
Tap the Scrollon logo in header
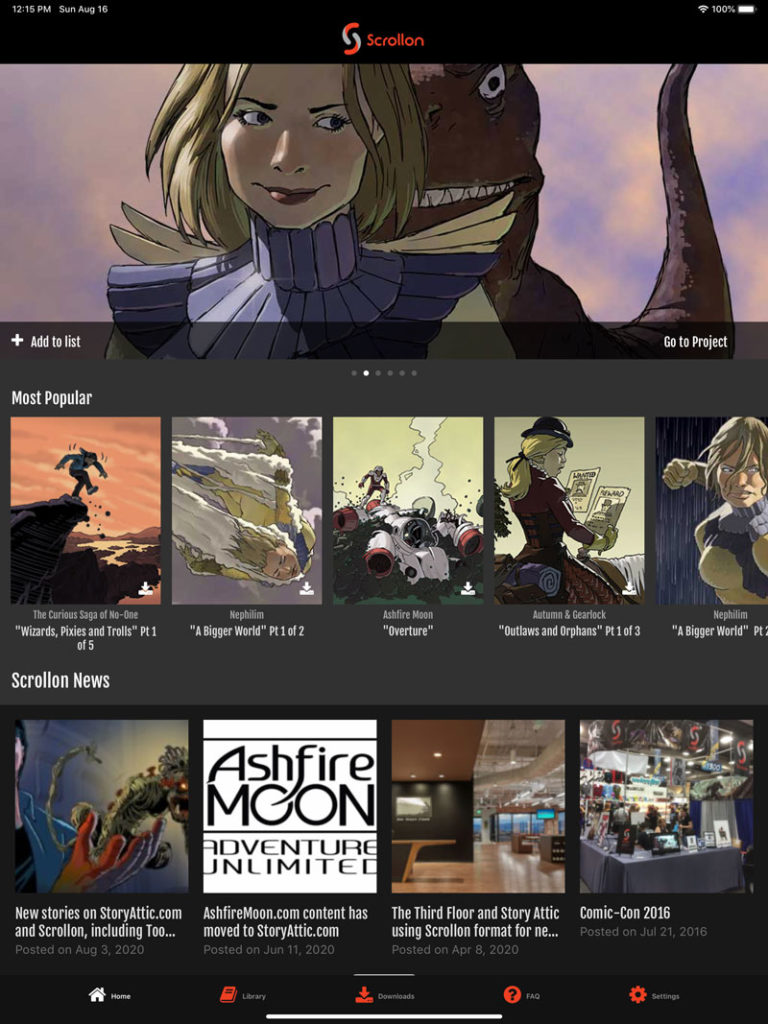(x=383, y=39)
